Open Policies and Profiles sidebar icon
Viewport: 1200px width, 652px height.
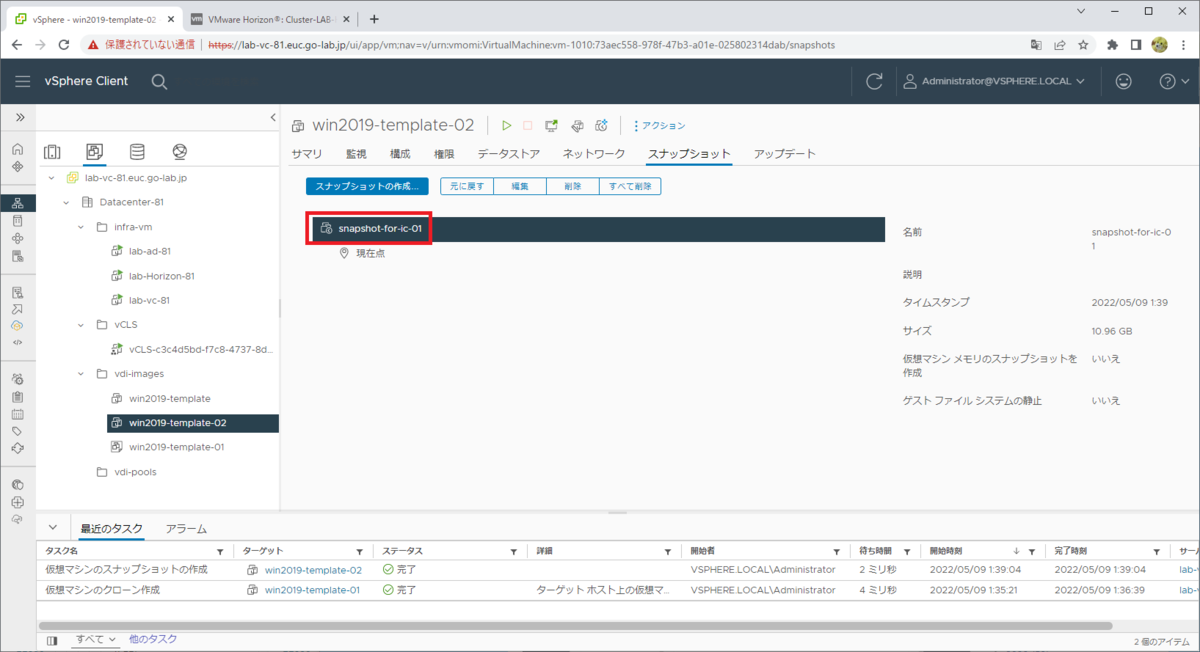pos(17,293)
